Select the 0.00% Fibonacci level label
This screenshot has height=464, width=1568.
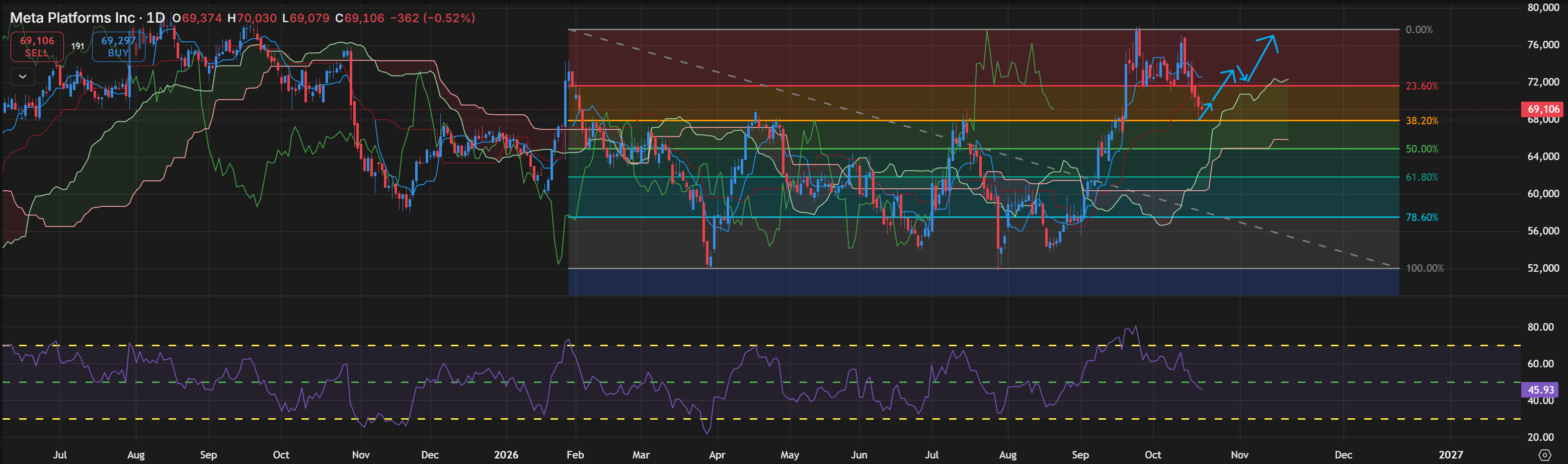click(x=1419, y=30)
